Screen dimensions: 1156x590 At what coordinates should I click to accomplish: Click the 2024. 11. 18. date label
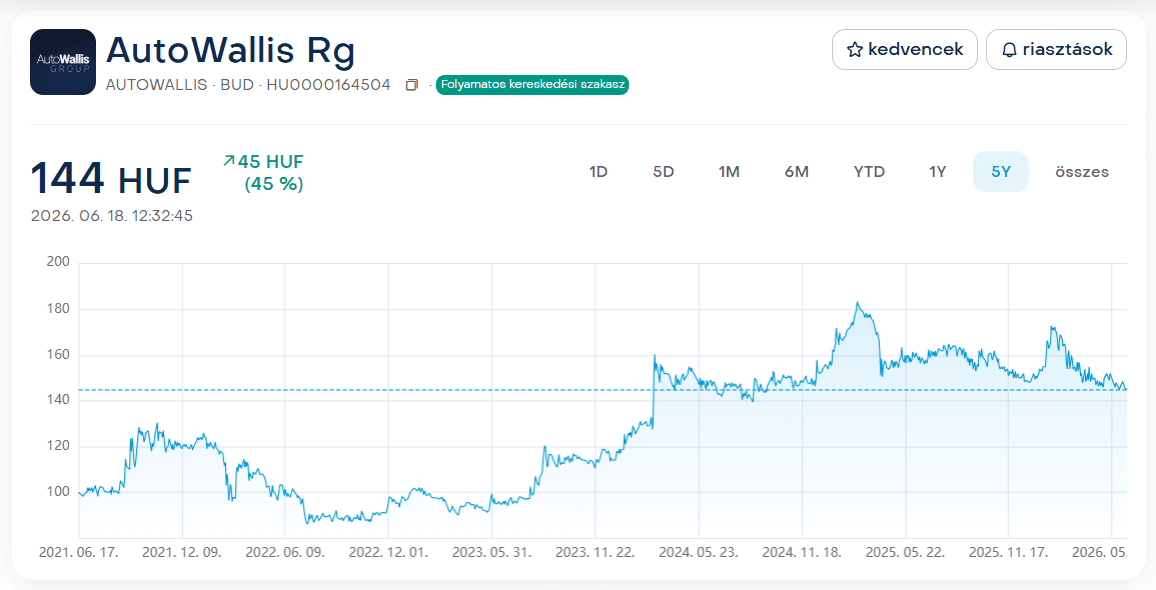[x=801, y=552]
